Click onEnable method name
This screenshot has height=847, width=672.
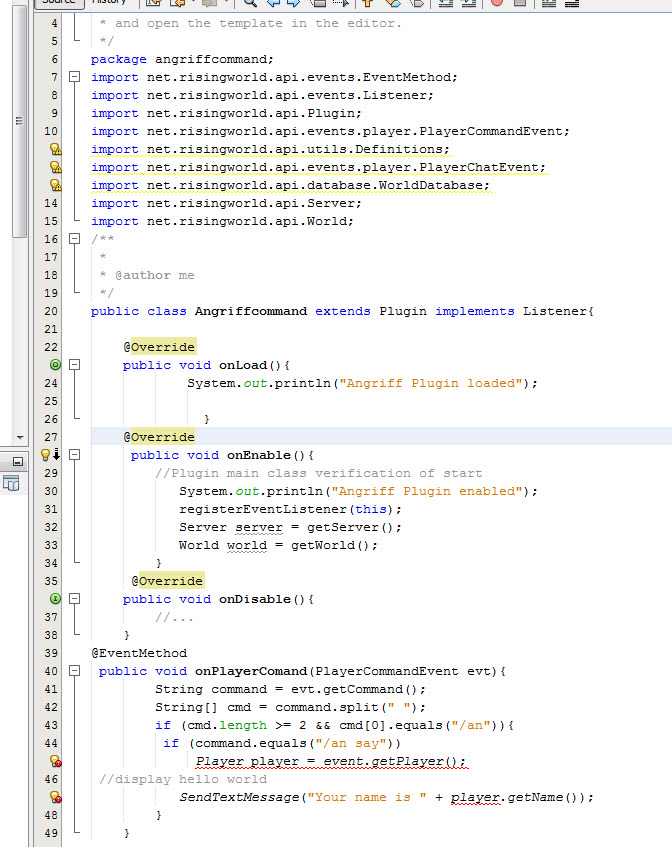259,455
